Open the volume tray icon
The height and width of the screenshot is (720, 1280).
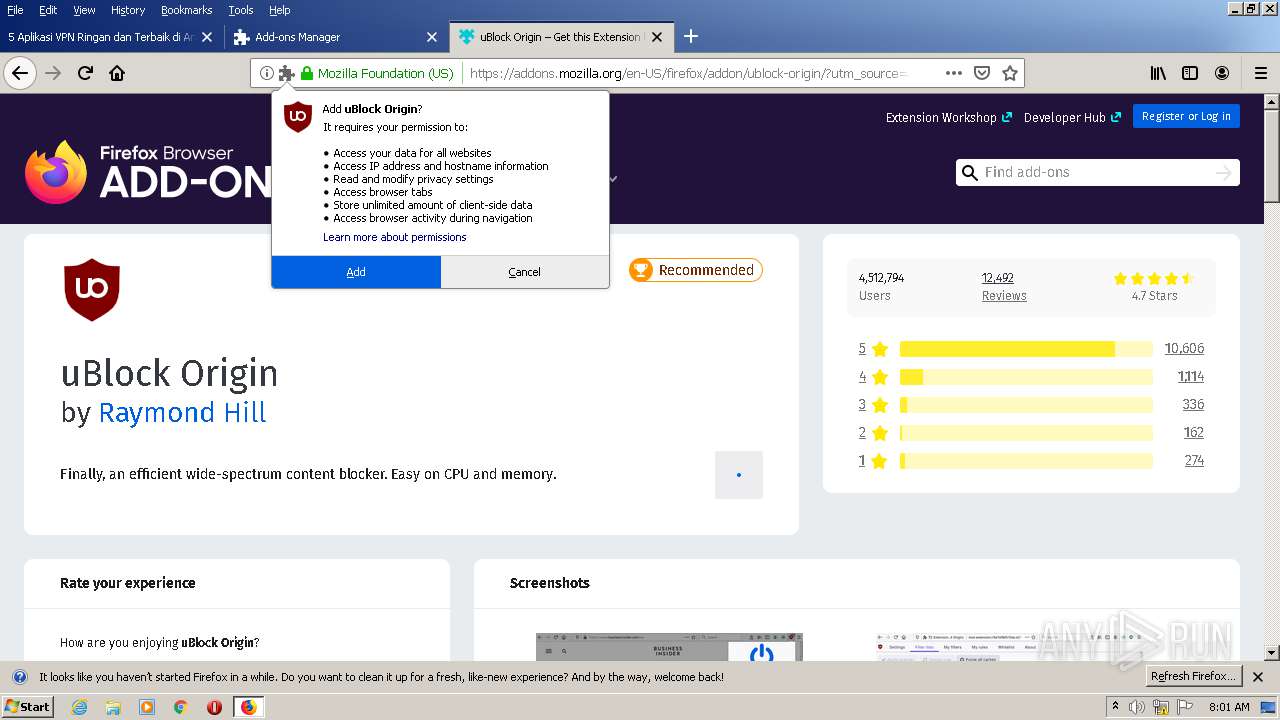coord(1137,707)
